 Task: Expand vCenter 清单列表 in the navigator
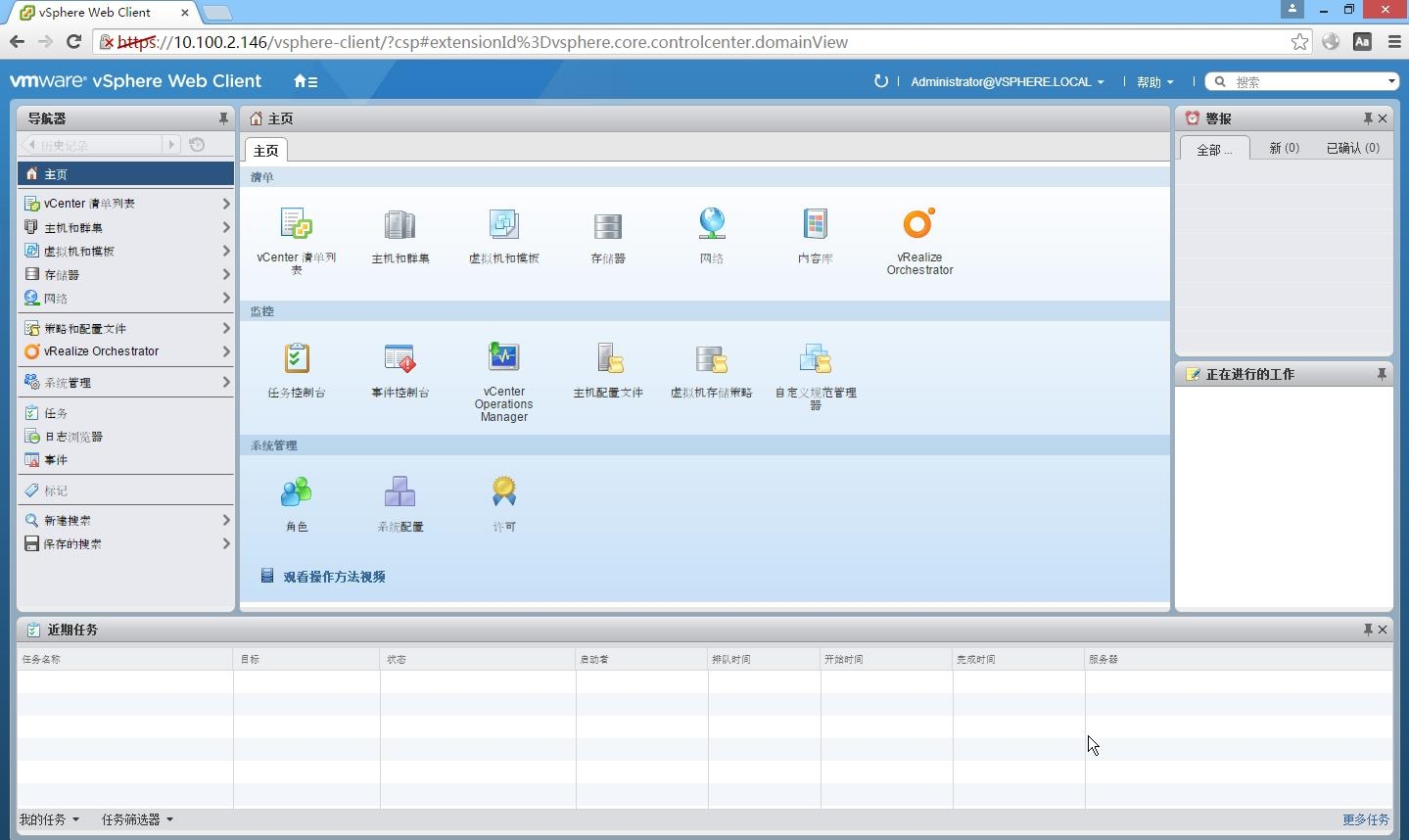(x=226, y=204)
